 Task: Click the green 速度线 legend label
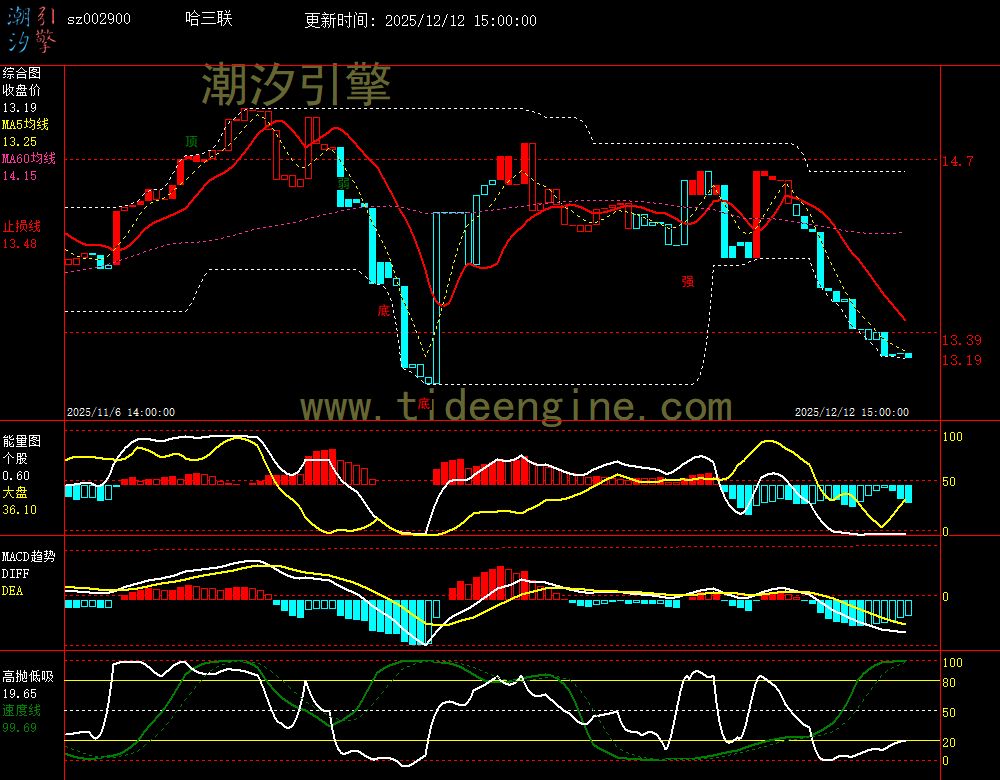[x=21, y=710]
